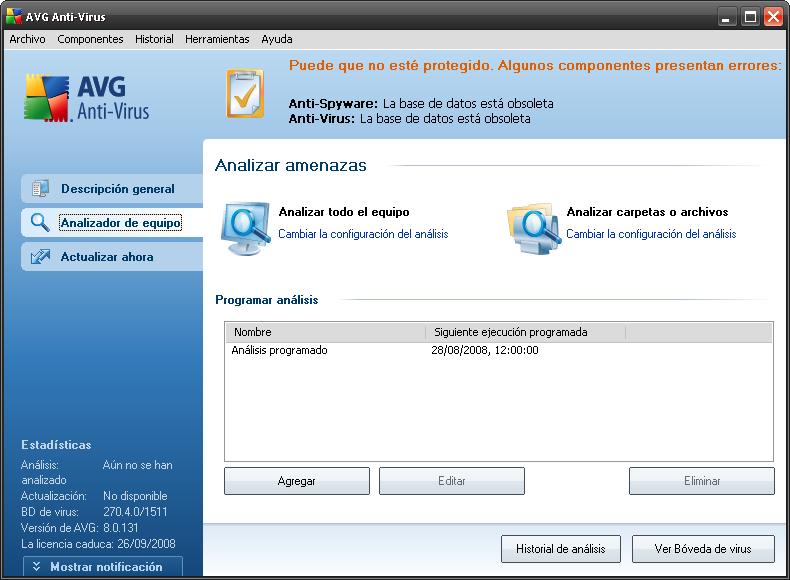Open the Componentes menu
790x580 pixels.
coord(90,39)
